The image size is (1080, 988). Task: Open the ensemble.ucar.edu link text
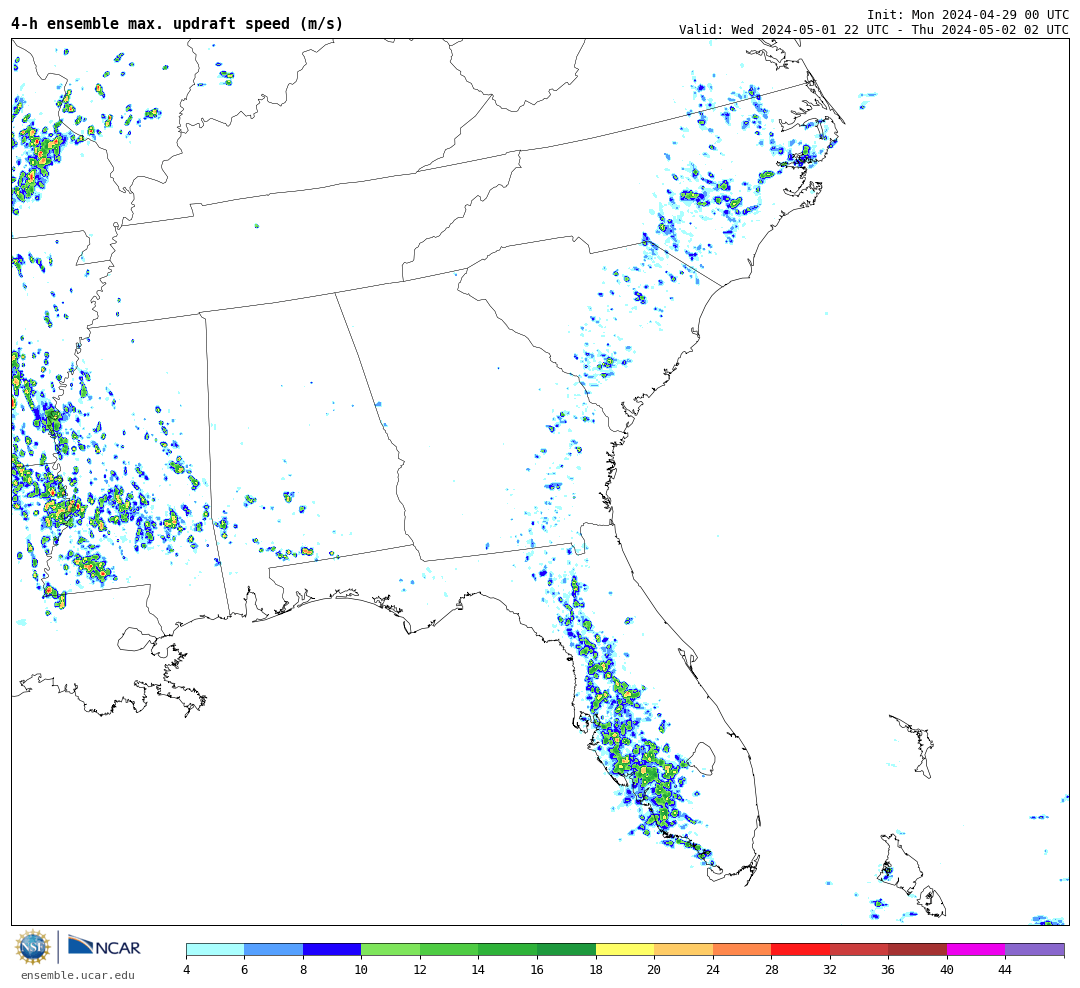pyautogui.click(x=78, y=975)
